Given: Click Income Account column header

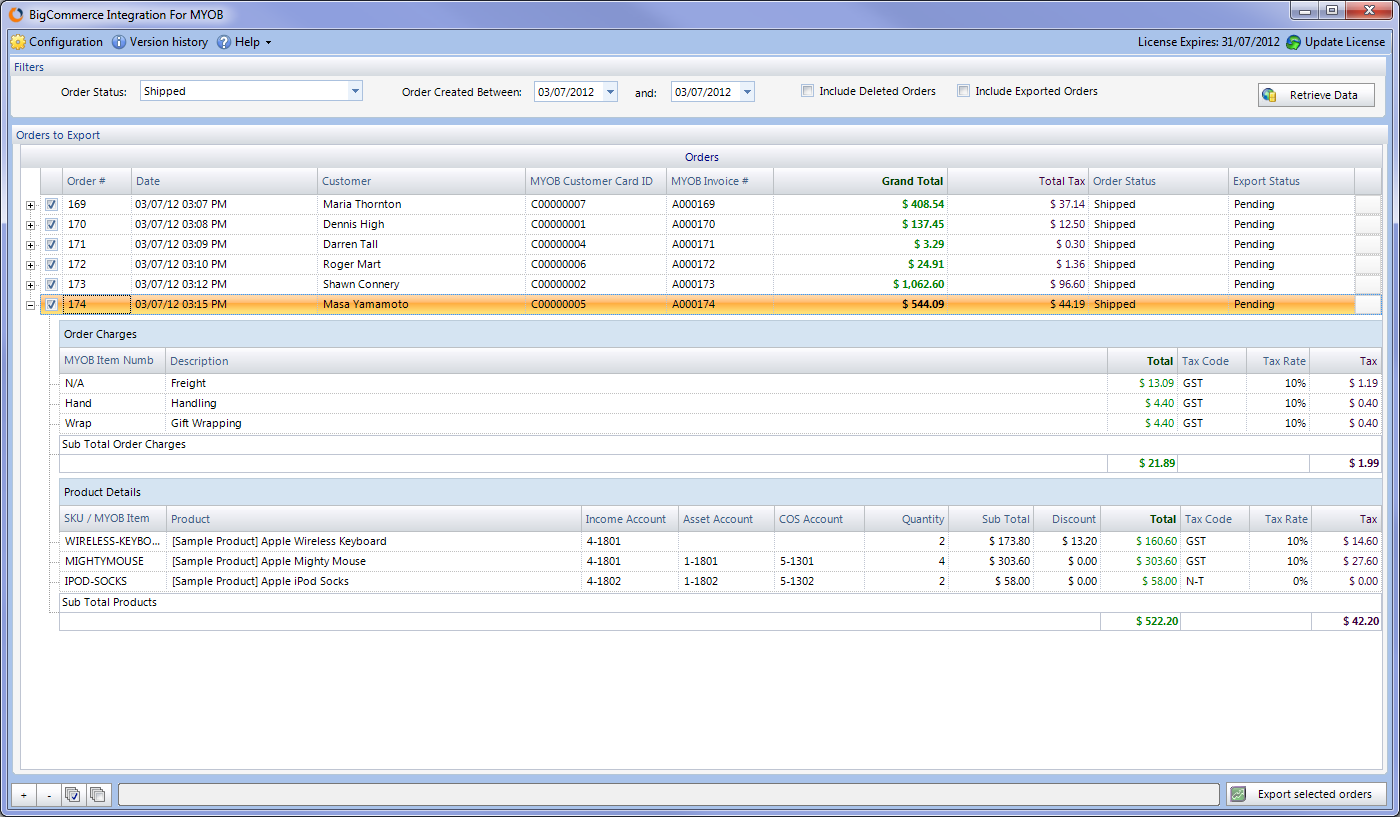Looking at the screenshot, I should pyautogui.click(x=629, y=519).
